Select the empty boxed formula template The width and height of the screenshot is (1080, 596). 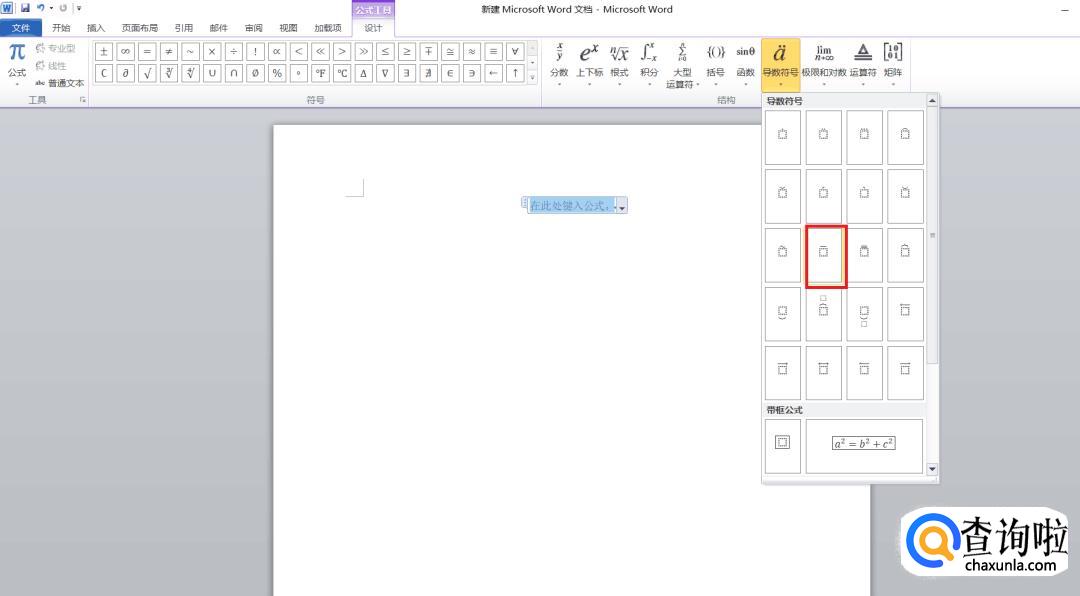pyautogui.click(x=782, y=446)
